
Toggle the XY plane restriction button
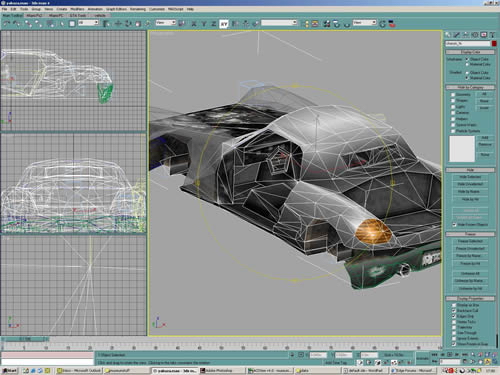click(224, 24)
